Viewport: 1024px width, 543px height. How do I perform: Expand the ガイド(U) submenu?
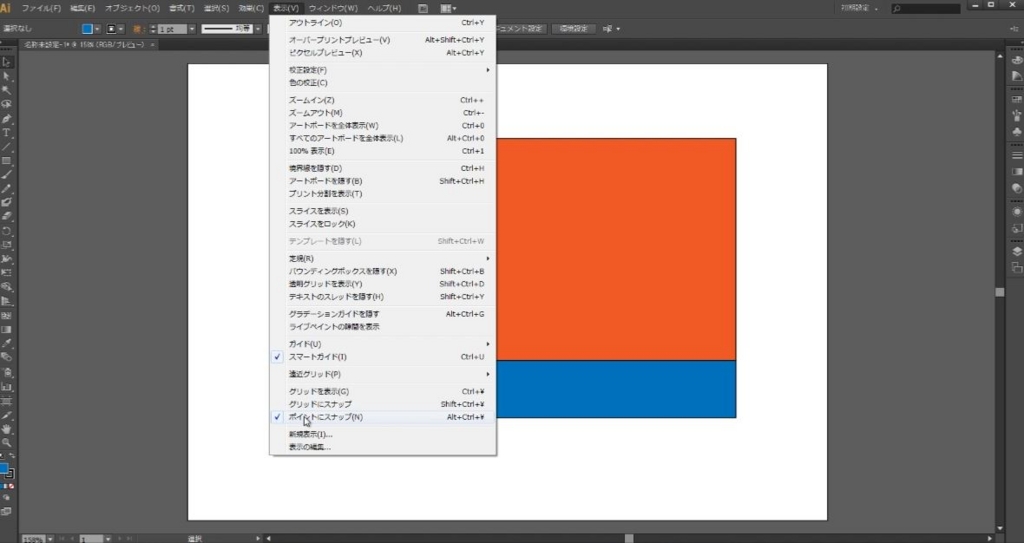pos(383,344)
